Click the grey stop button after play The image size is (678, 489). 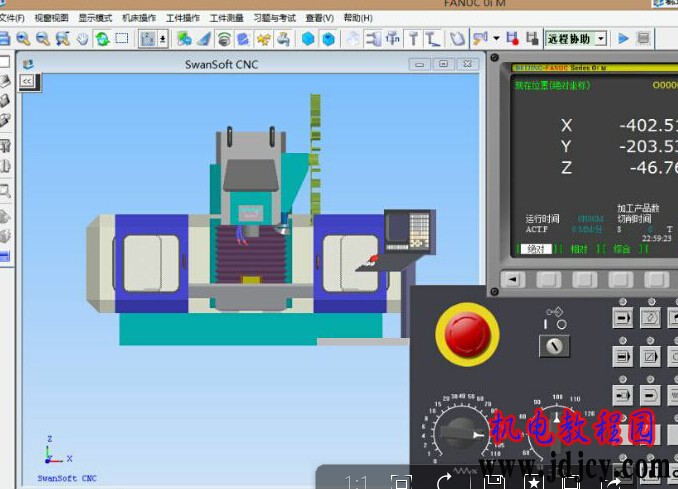click(x=643, y=38)
